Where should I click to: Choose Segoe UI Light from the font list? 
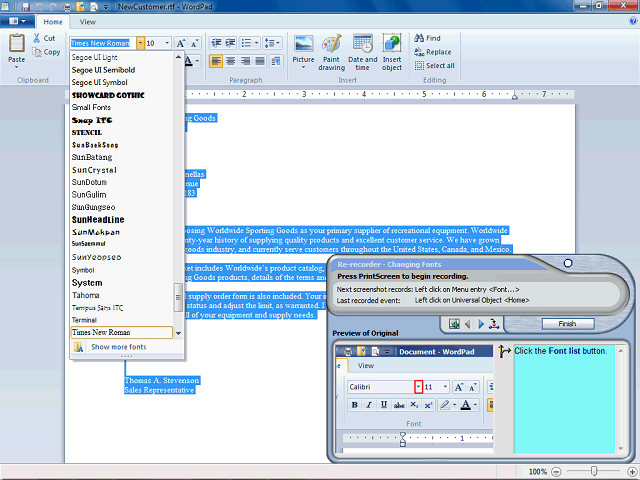click(x=122, y=58)
